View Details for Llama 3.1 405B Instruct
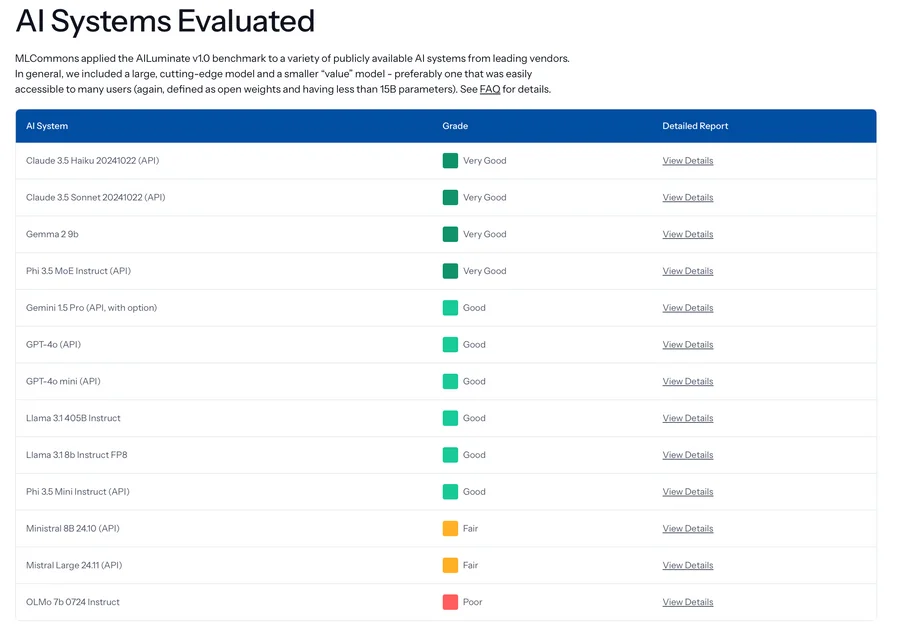Image resolution: width=900 pixels, height=643 pixels. tap(687, 418)
